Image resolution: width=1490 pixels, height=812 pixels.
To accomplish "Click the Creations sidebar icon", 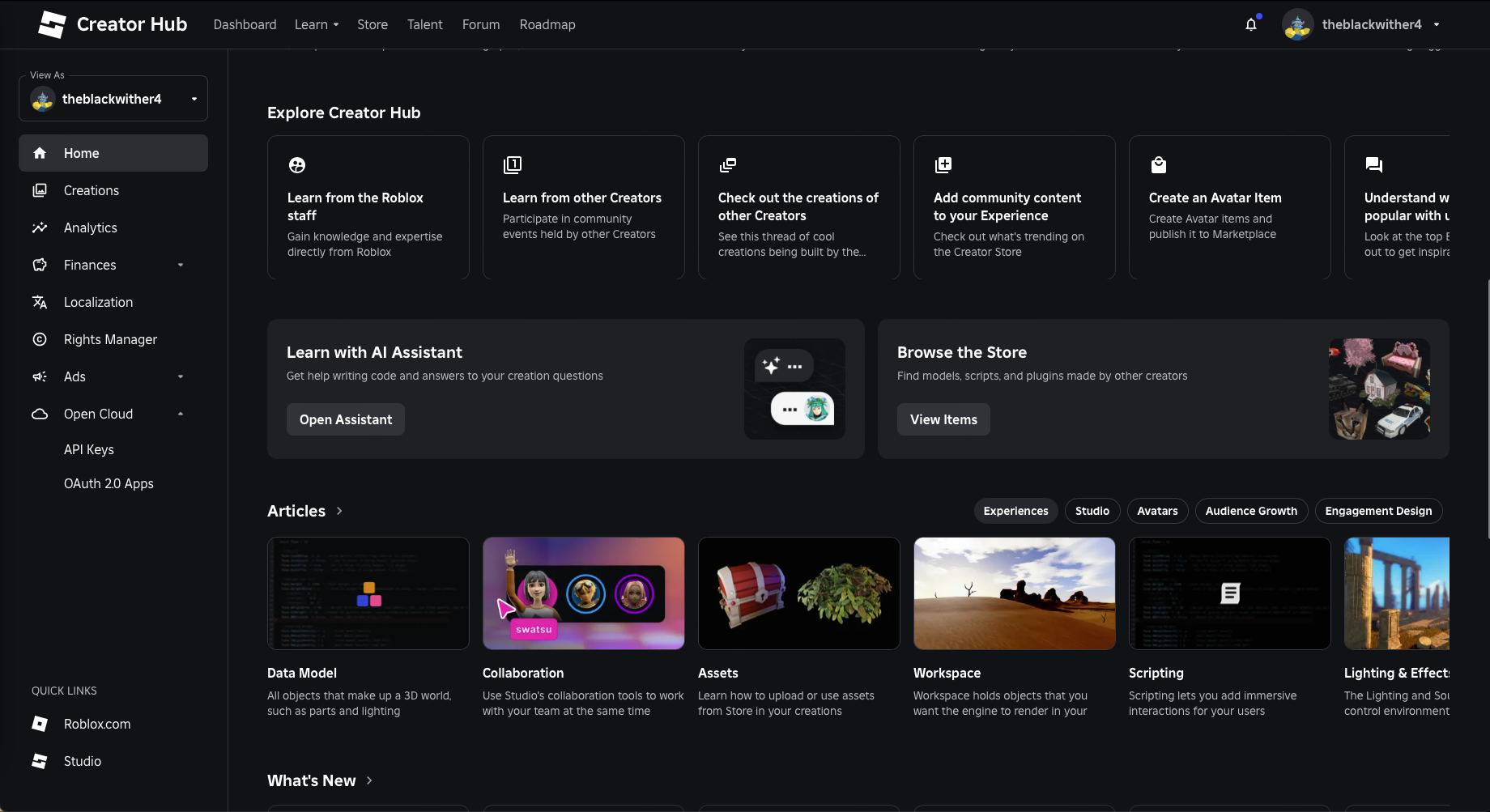I will [x=39, y=190].
